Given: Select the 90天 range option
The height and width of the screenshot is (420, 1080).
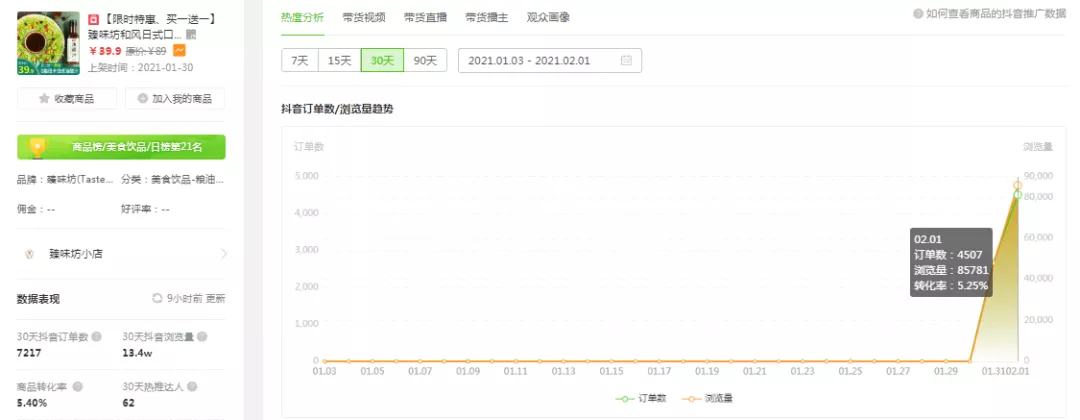Looking at the screenshot, I should coord(425,61).
